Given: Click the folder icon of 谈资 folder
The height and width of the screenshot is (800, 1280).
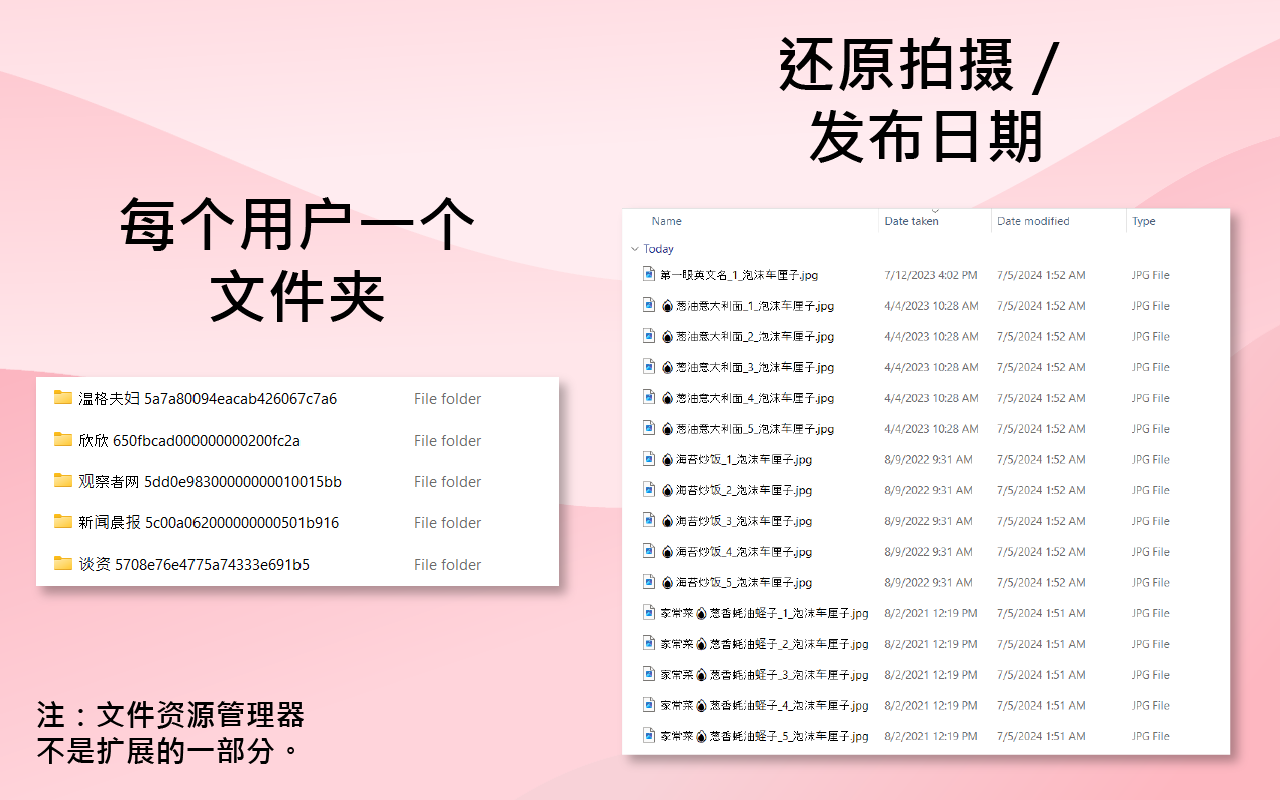Looking at the screenshot, I should [x=62, y=564].
